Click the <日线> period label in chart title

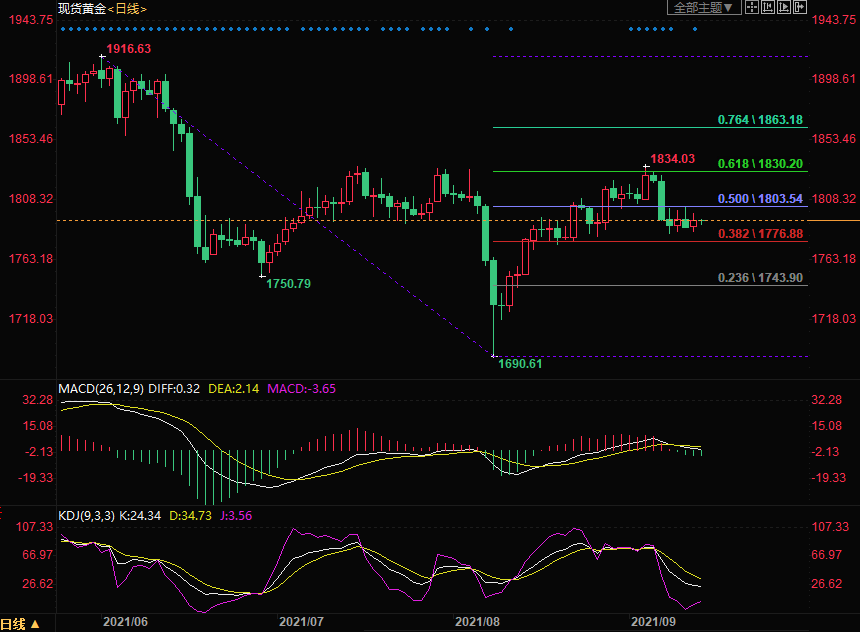click(x=126, y=8)
